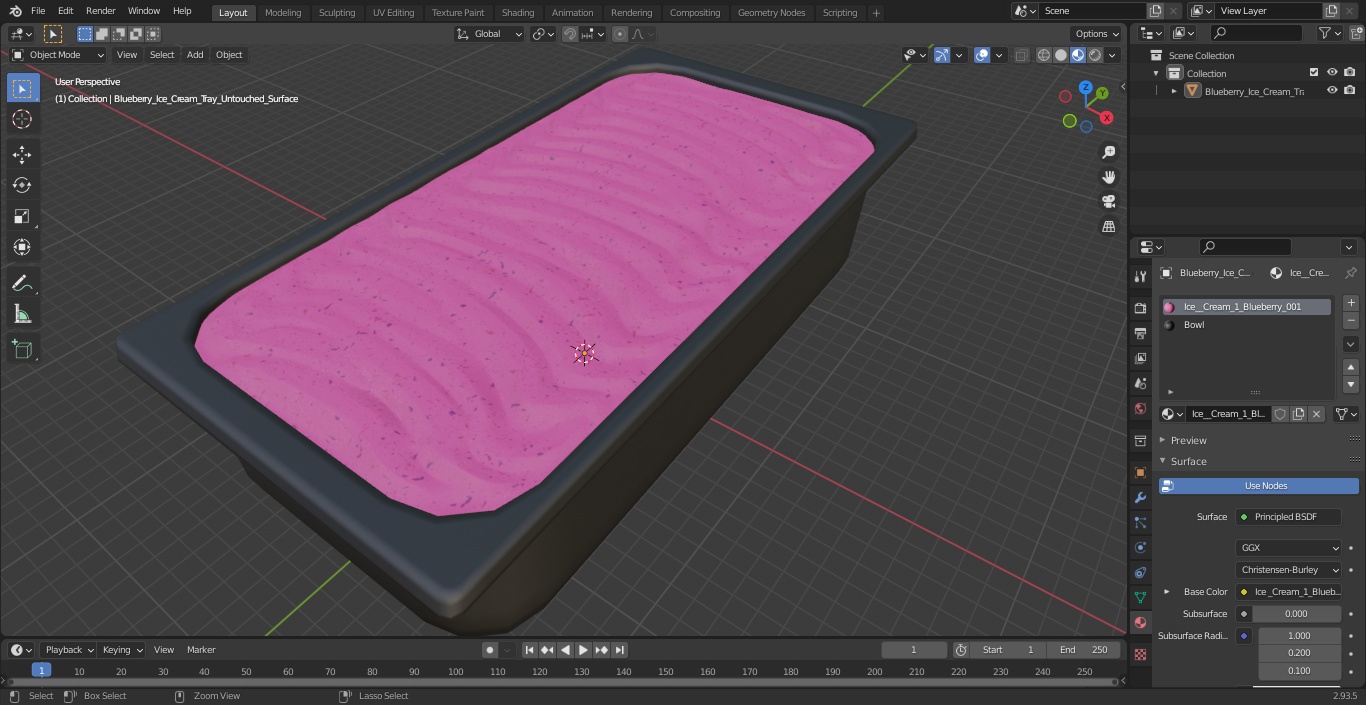Open Keying dropdown in timeline
The height and width of the screenshot is (705, 1366).
click(x=122, y=650)
